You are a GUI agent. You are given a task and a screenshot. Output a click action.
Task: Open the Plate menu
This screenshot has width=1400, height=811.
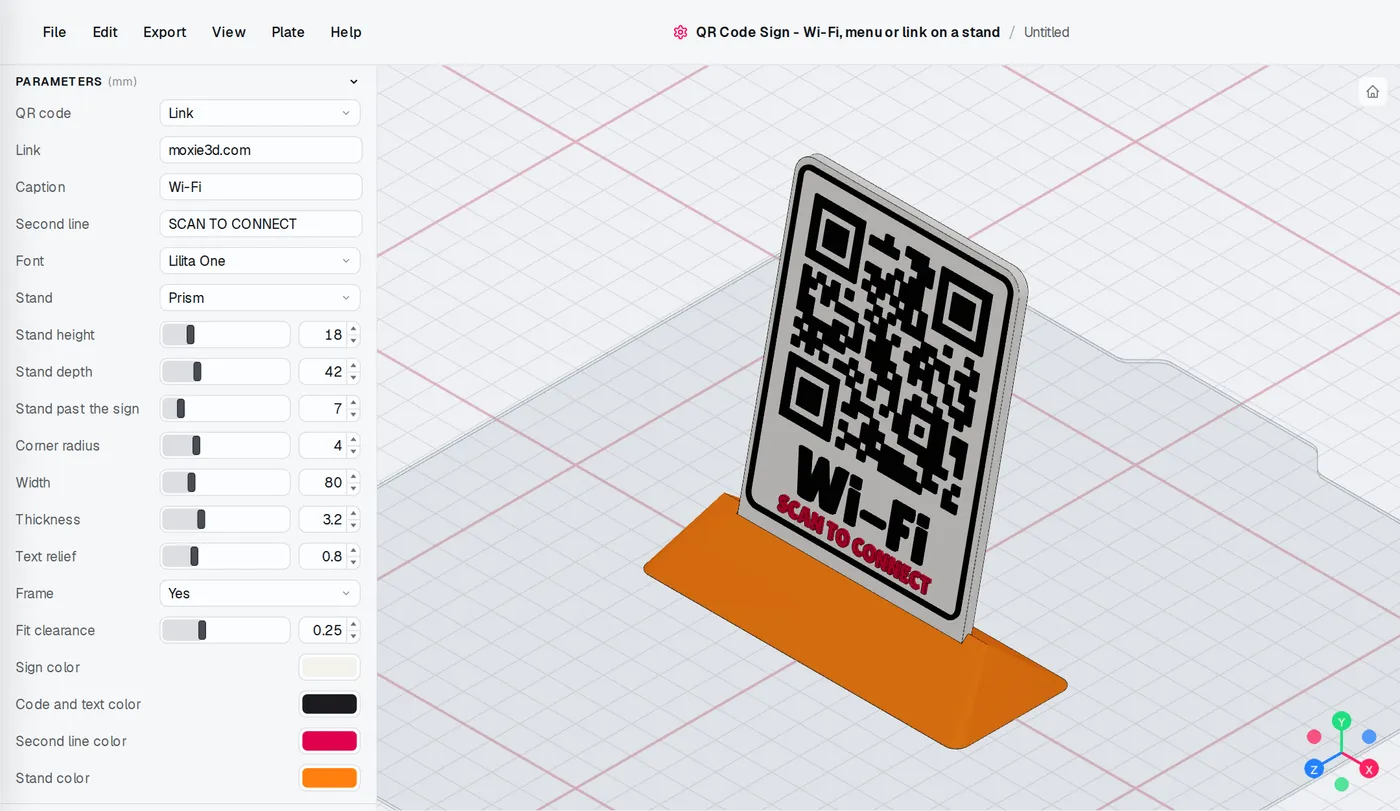pyautogui.click(x=288, y=32)
